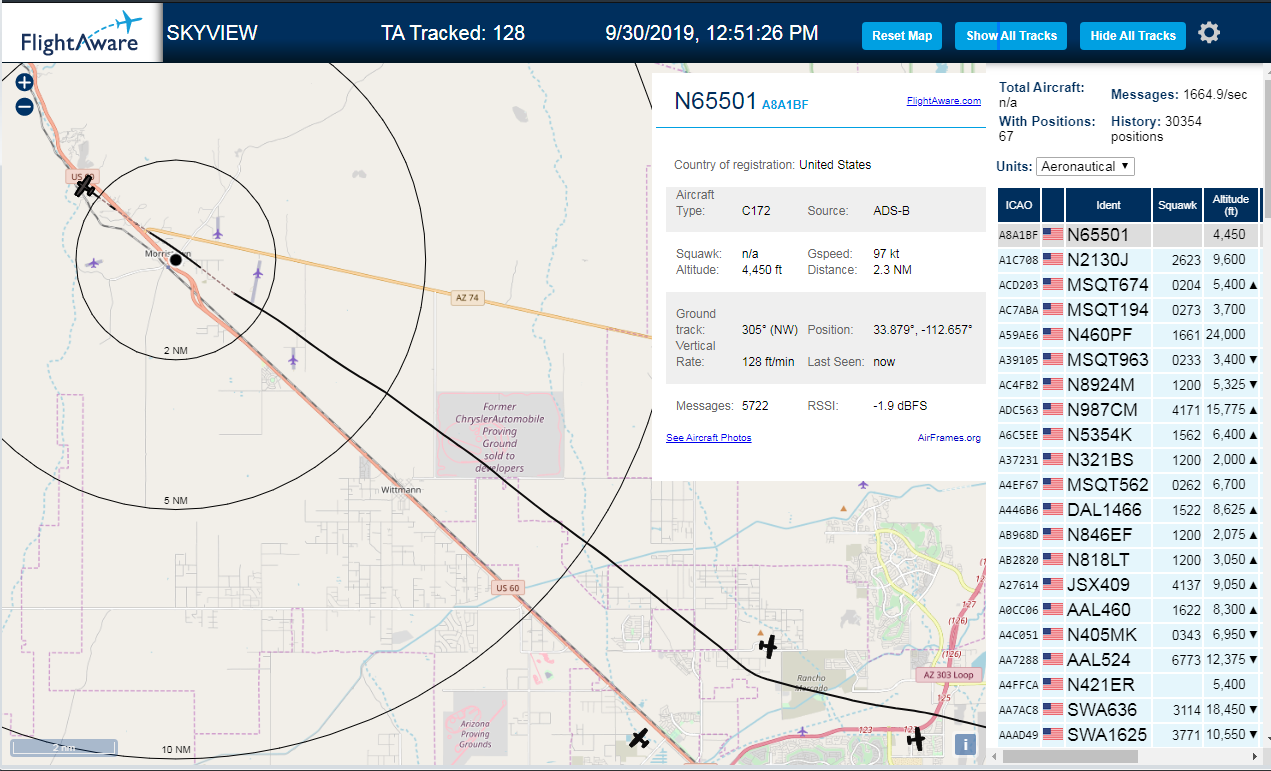Viewport: 1271px width, 771px height.
Task: Click the A8A1BF hex code link
Action: point(785,104)
